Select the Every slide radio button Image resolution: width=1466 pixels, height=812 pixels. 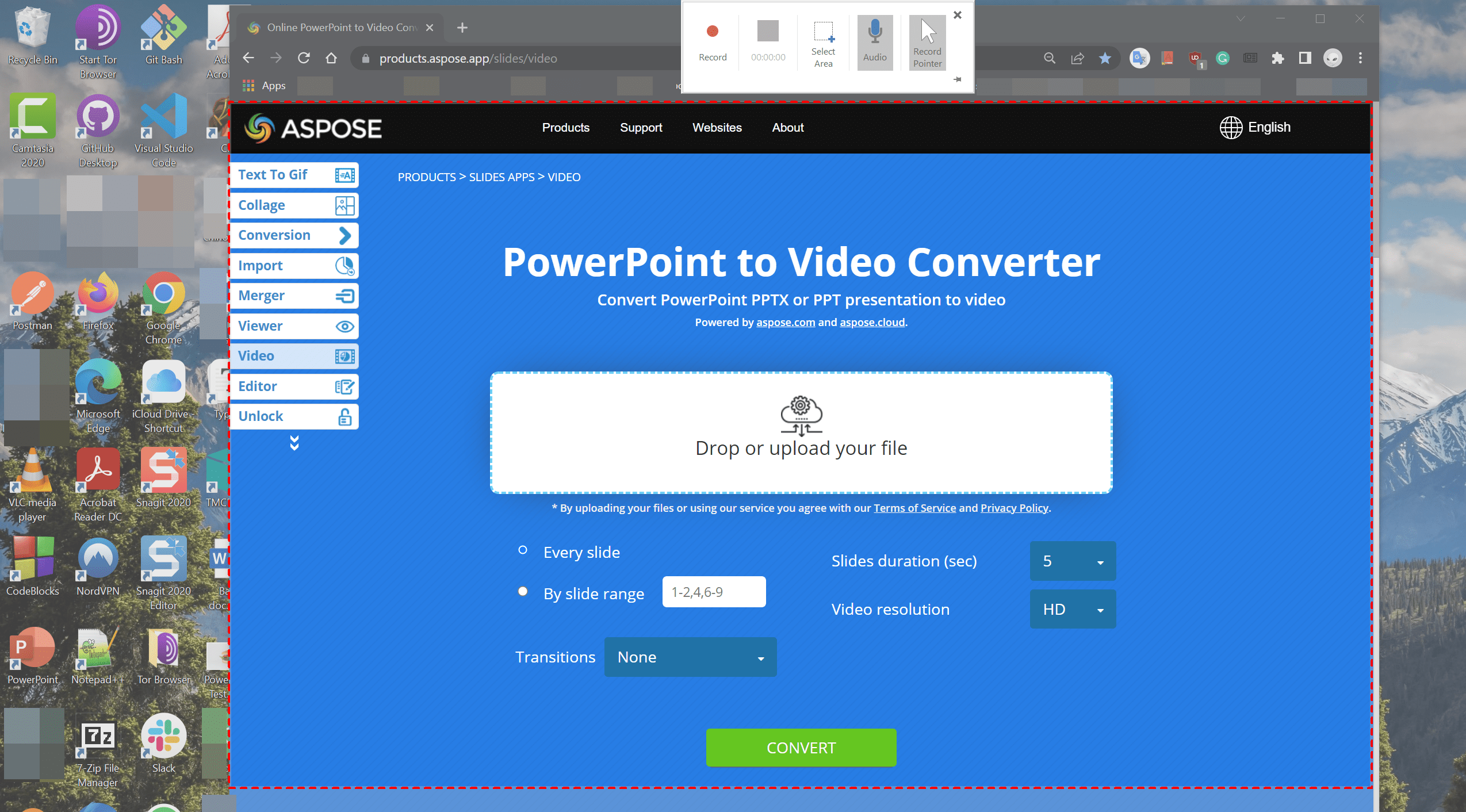pyautogui.click(x=522, y=550)
